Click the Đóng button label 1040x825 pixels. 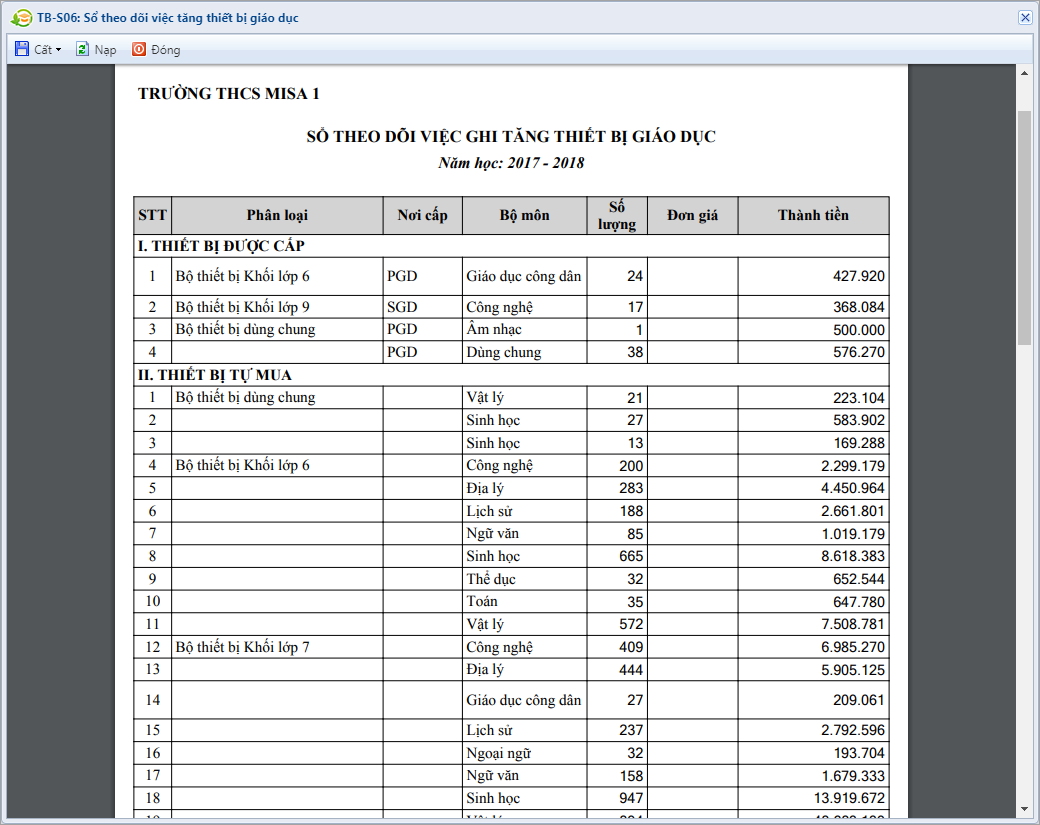pos(166,50)
